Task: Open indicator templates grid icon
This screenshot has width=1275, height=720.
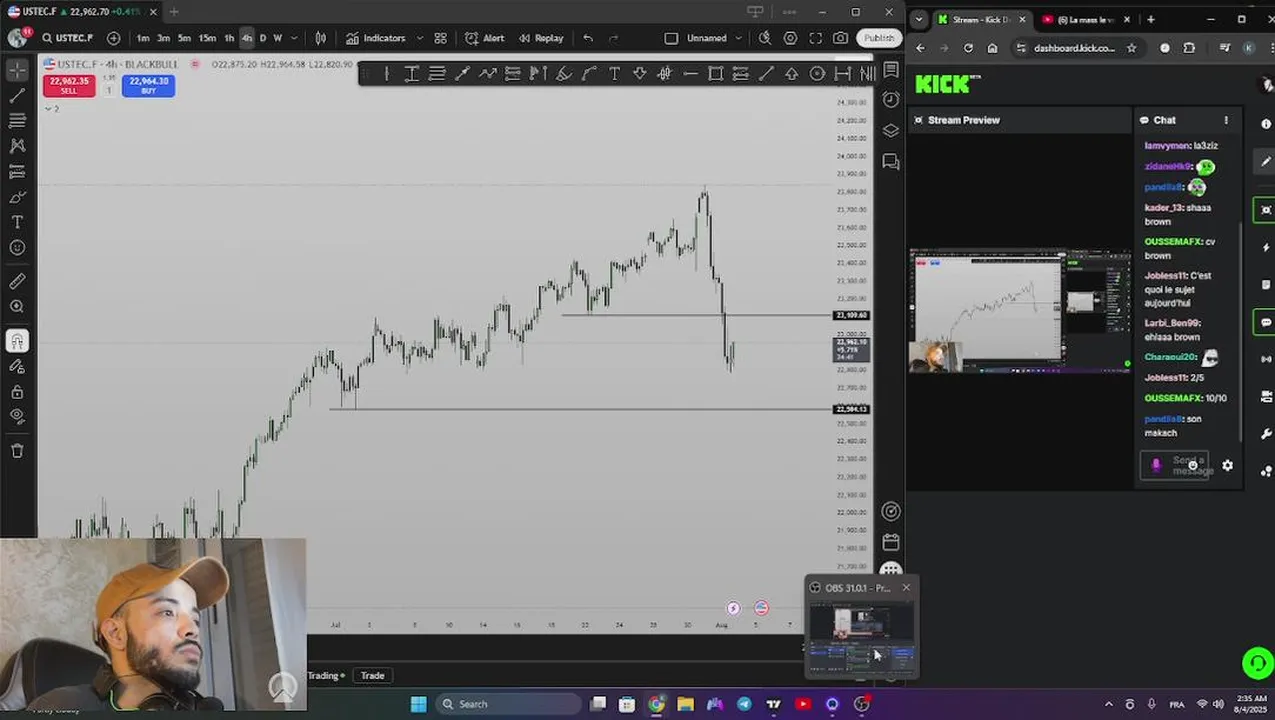Action: pos(440,38)
